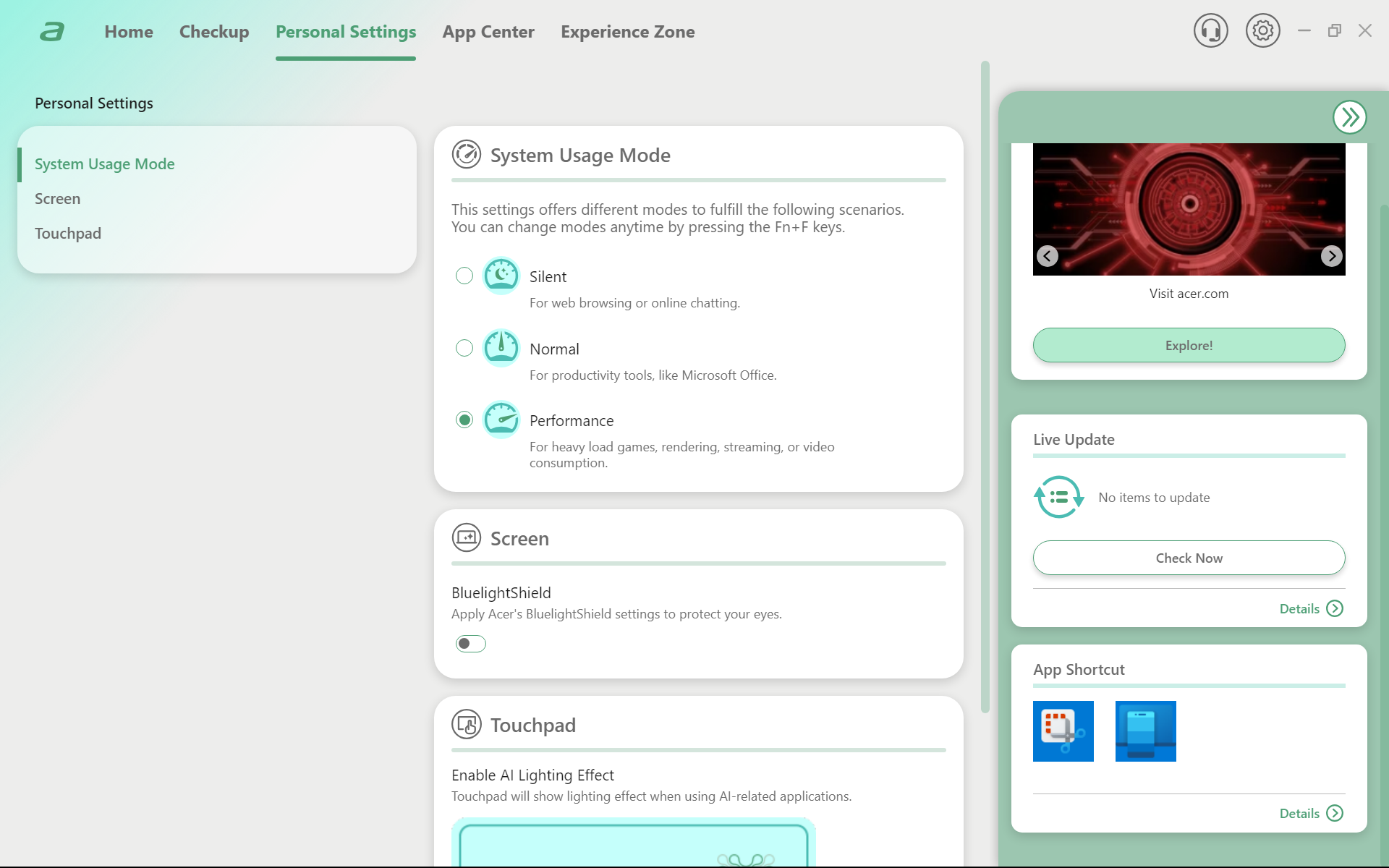Toggle the BluelightShield switch
The height and width of the screenshot is (868, 1389).
point(471,644)
